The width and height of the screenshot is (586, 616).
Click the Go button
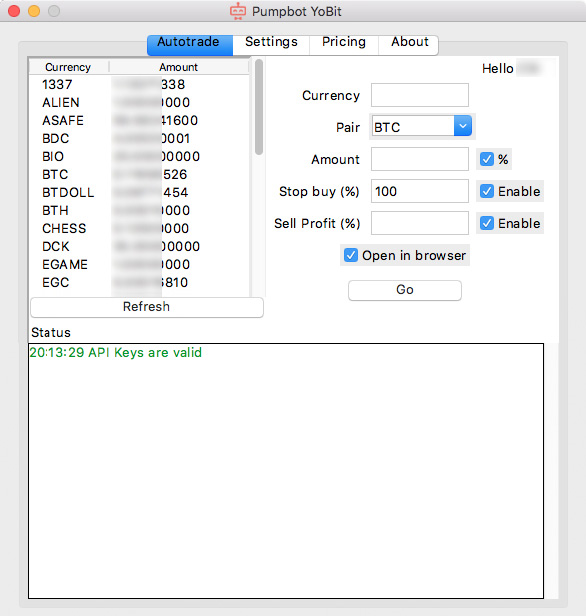405,290
